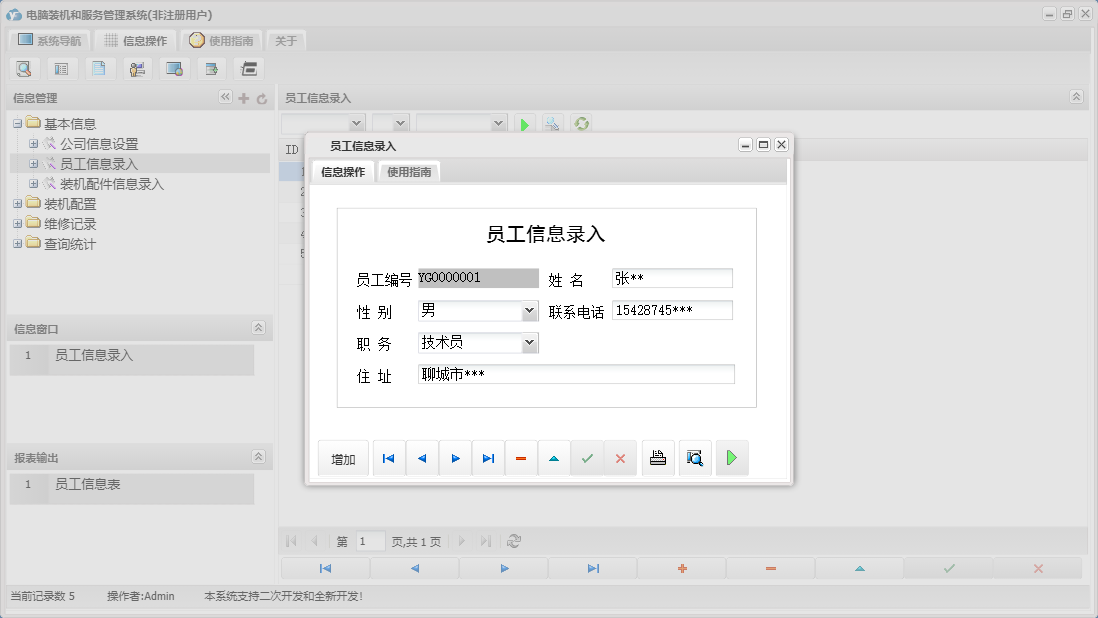Select the employee info icon in main toolbar
The image size is (1098, 618).
[137, 68]
